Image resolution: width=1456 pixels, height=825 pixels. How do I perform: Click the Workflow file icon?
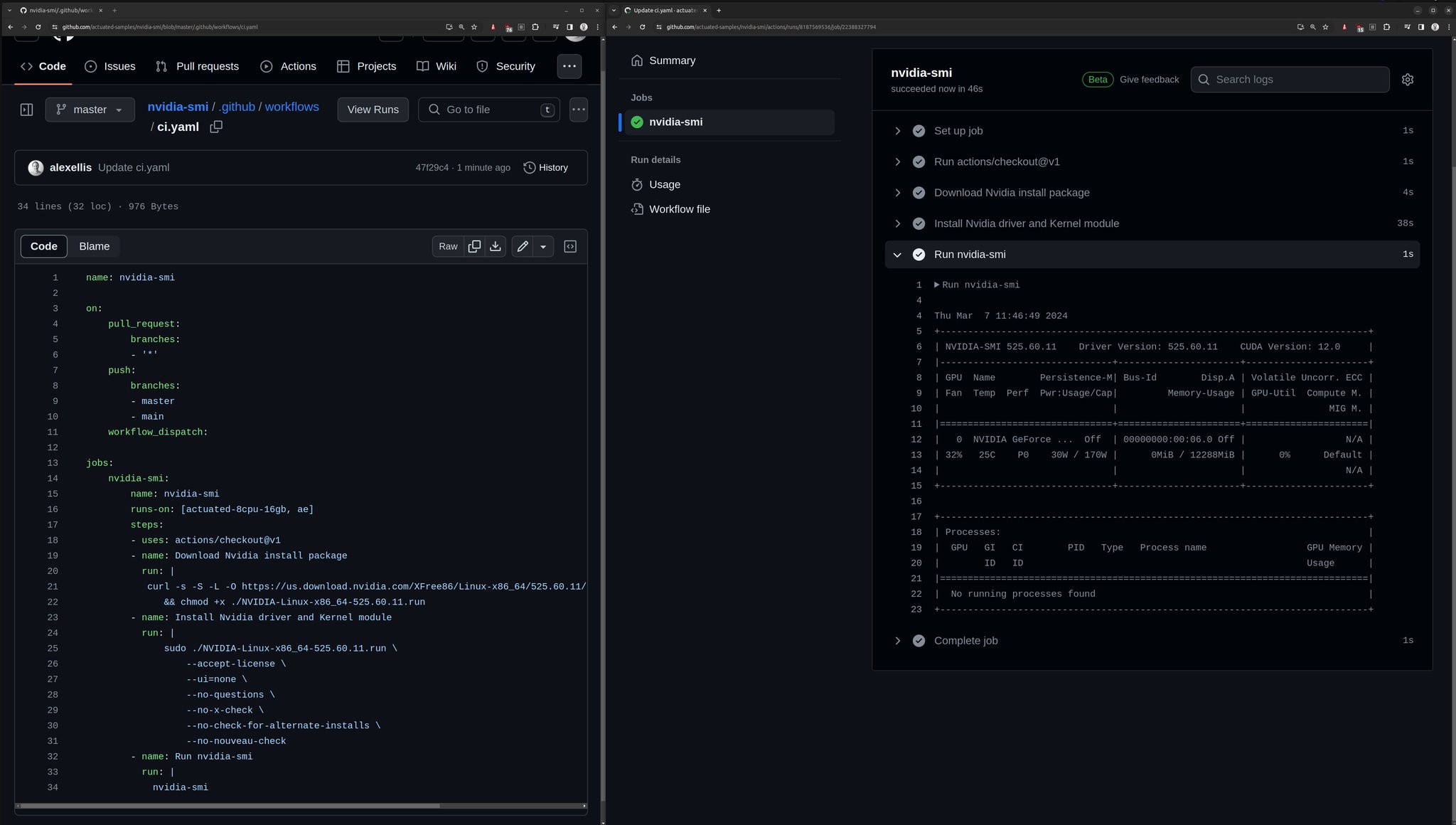coord(636,209)
